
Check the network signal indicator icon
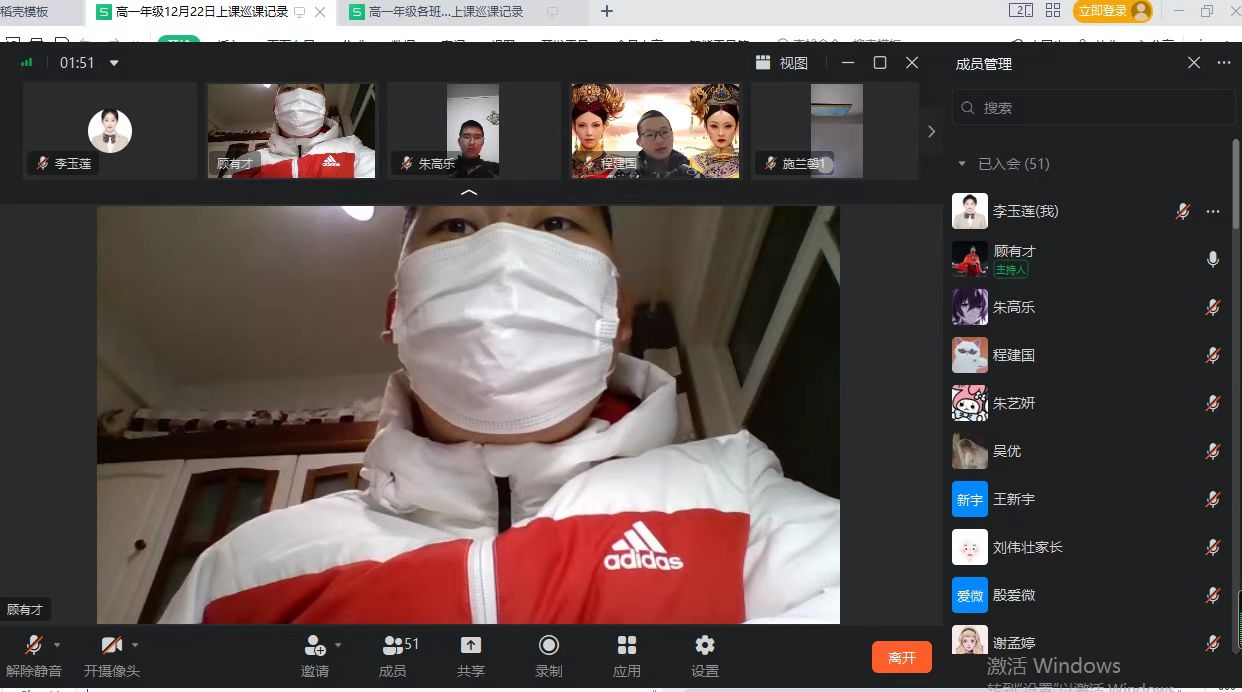26,62
